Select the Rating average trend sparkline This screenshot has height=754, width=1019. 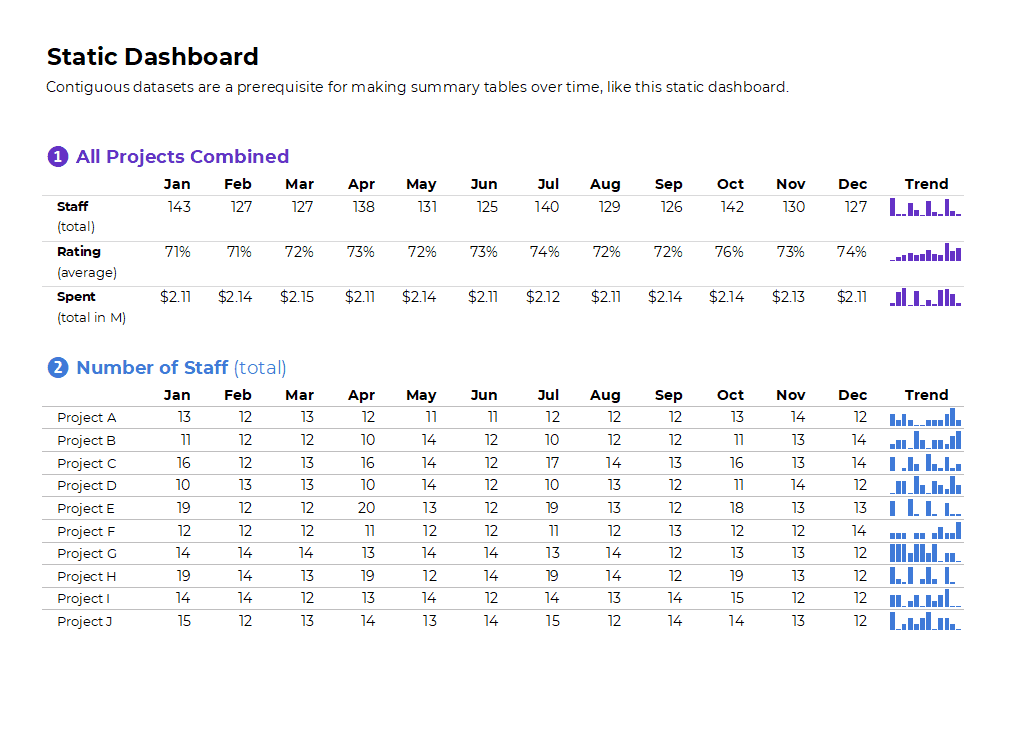pyautogui.click(x=925, y=252)
